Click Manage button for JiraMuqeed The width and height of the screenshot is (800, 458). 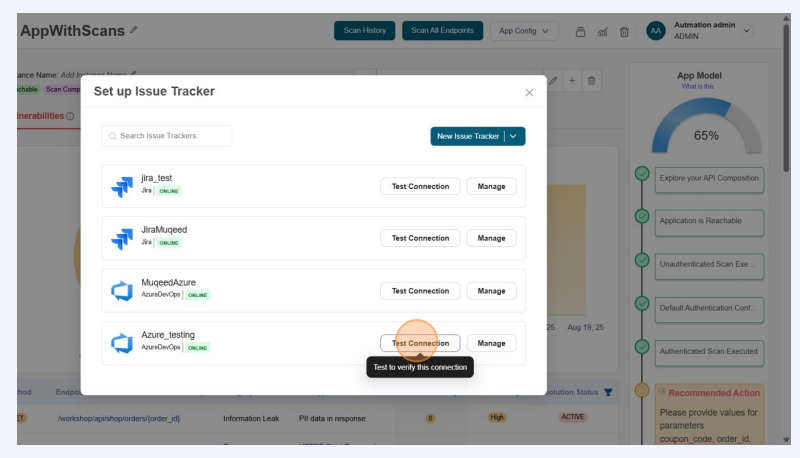click(491, 238)
